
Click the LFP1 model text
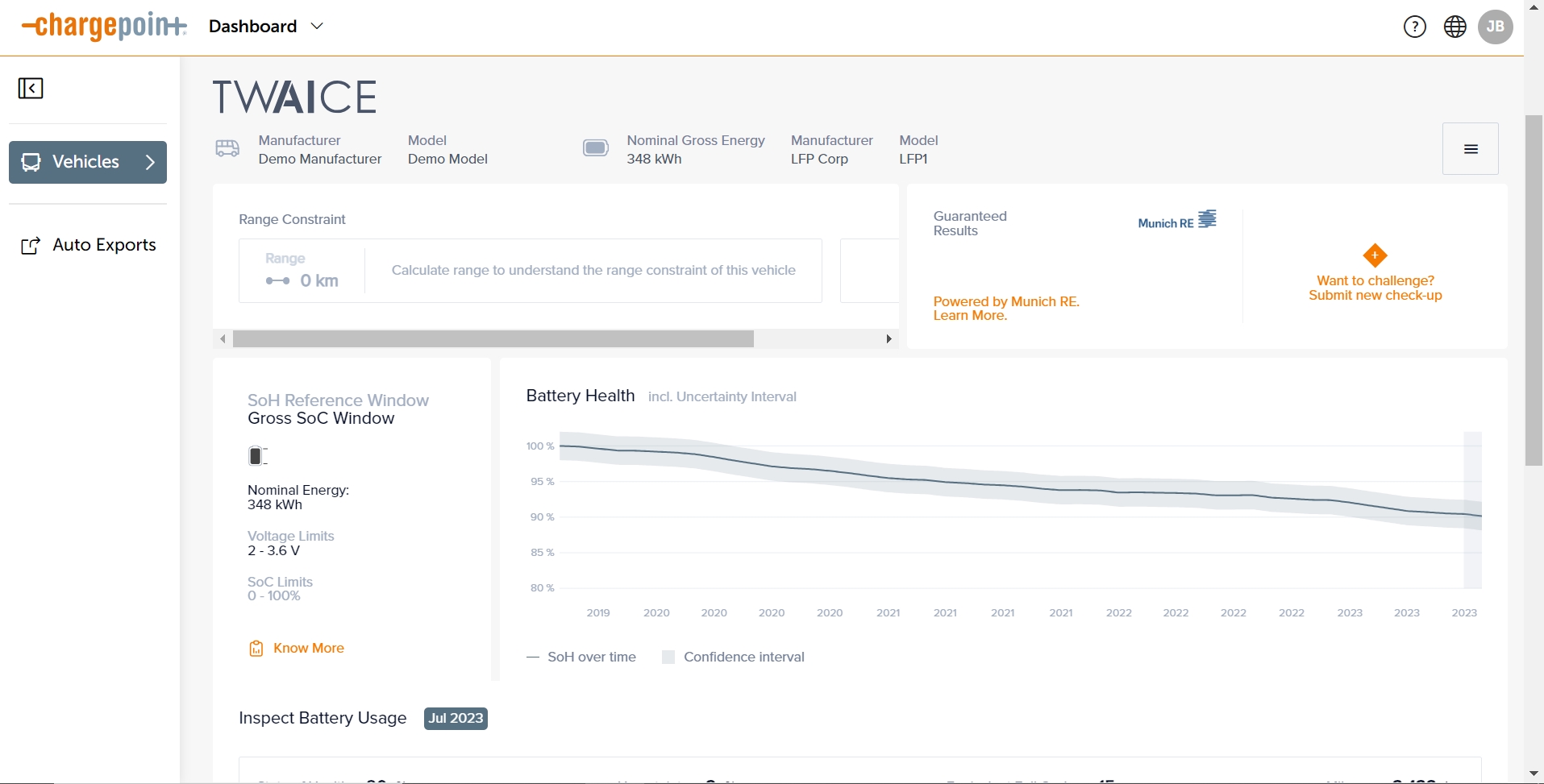(913, 160)
